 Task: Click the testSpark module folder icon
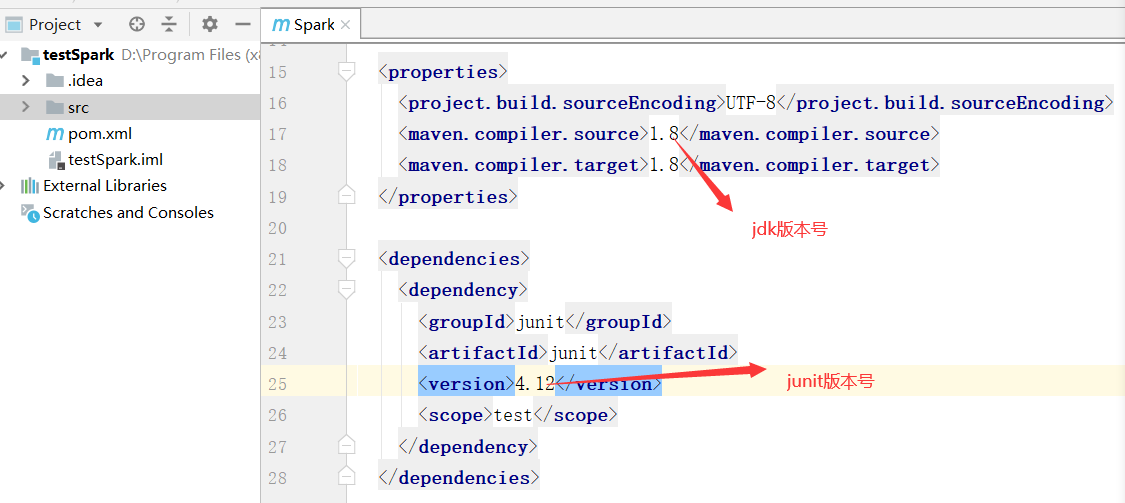point(29,55)
